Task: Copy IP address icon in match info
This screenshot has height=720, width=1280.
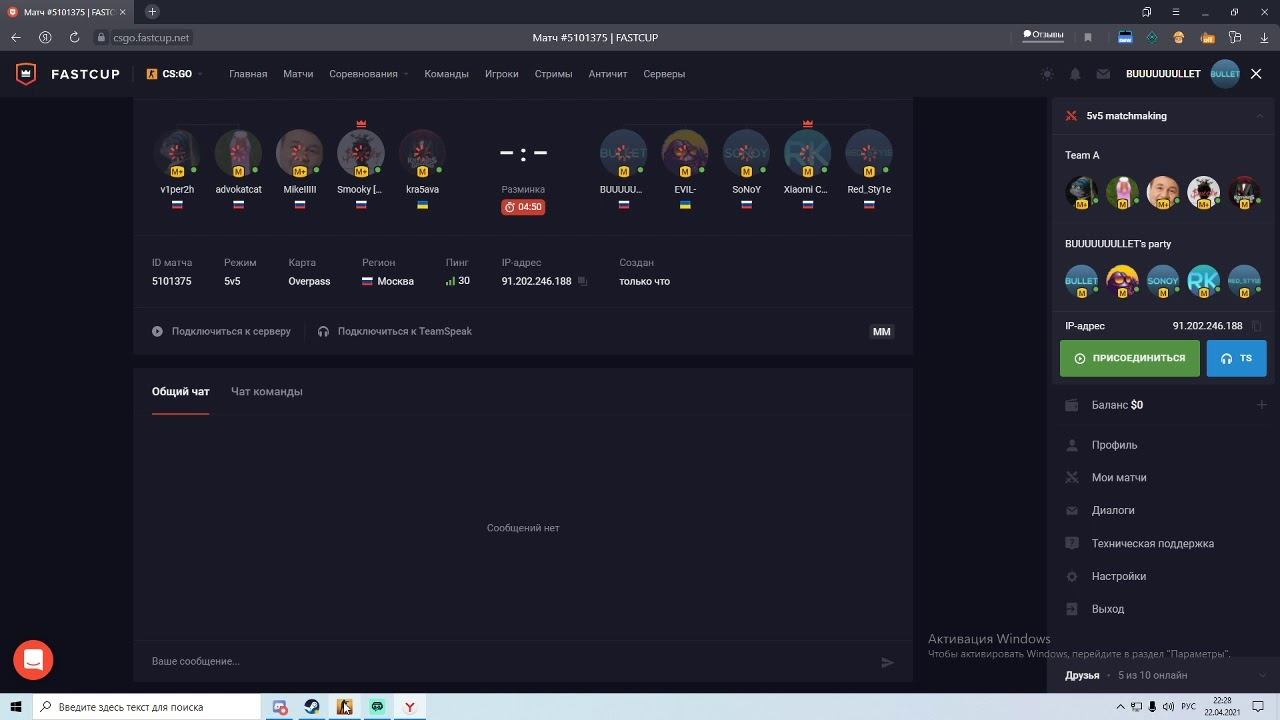Action: (583, 282)
